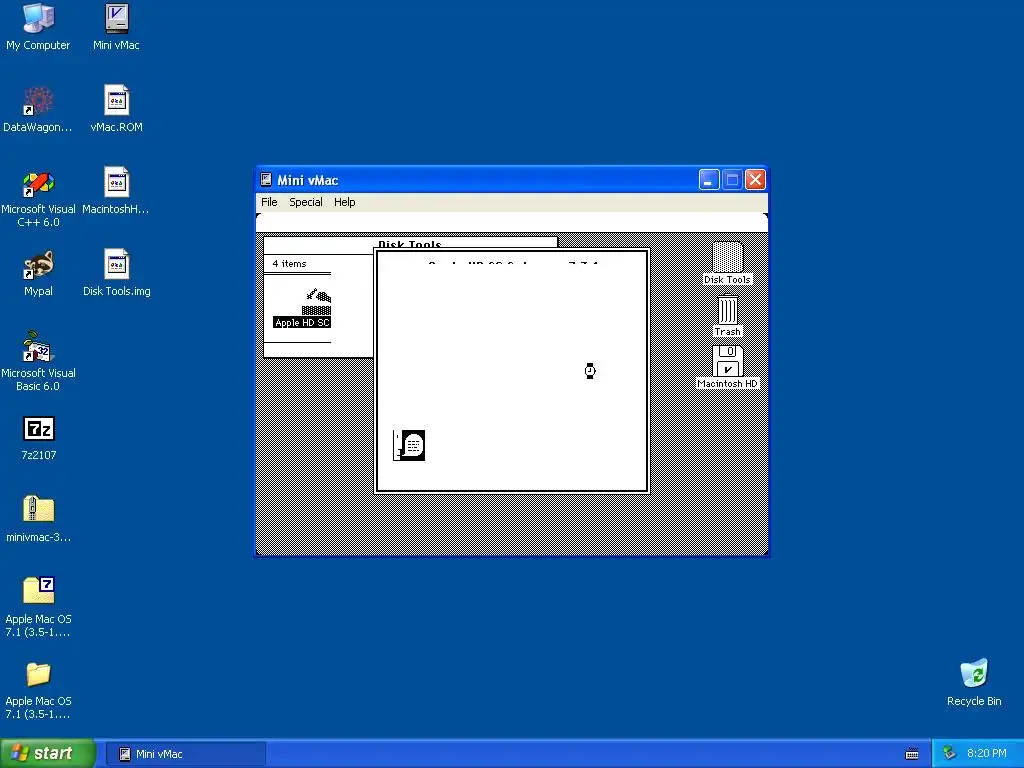Click keyboard icon in system tray

[x=912, y=754]
